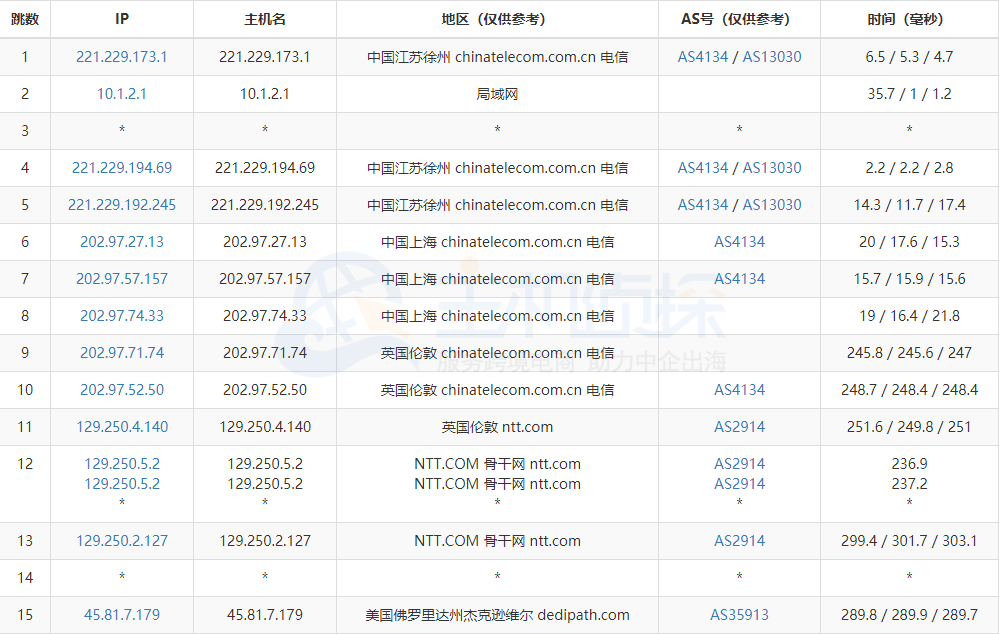This screenshot has height=634, width=999.
Task: Open AS35913 link in final hop
Action: [738, 615]
